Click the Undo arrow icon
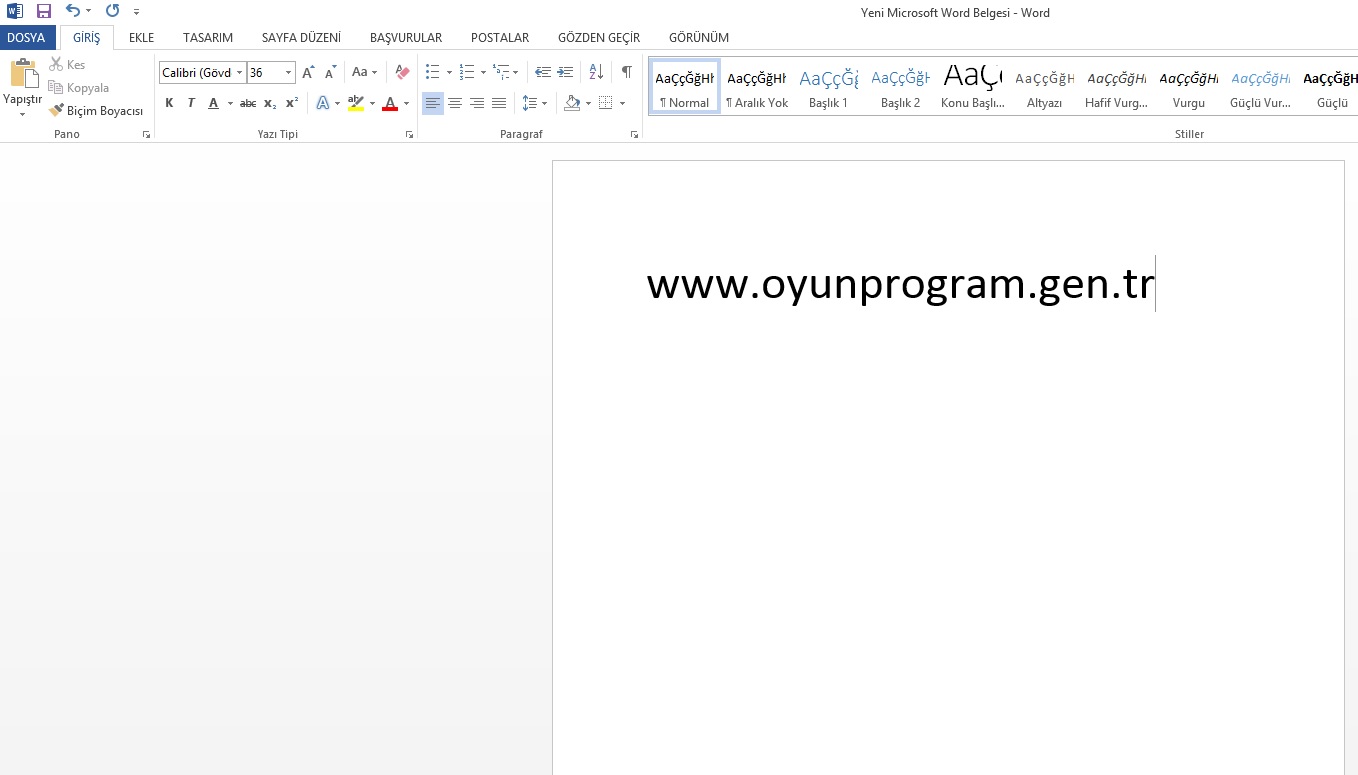Screen dimensions: 1358x775 pyautogui.click(x=73, y=11)
